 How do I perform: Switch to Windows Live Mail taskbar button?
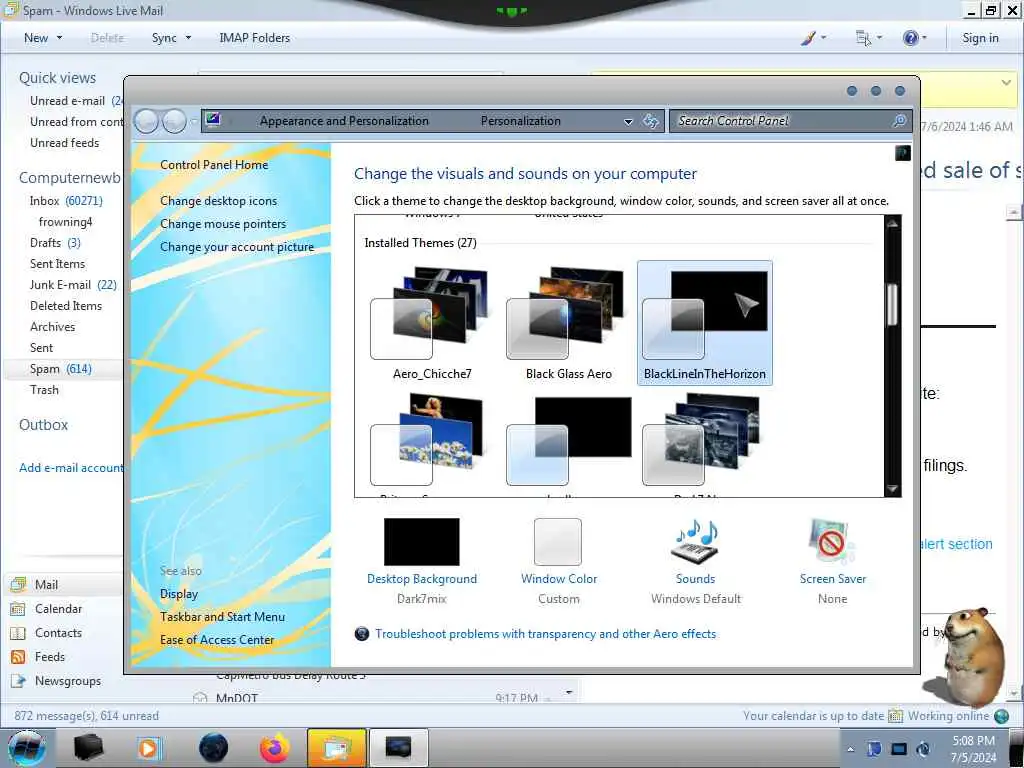[x=336, y=748]
